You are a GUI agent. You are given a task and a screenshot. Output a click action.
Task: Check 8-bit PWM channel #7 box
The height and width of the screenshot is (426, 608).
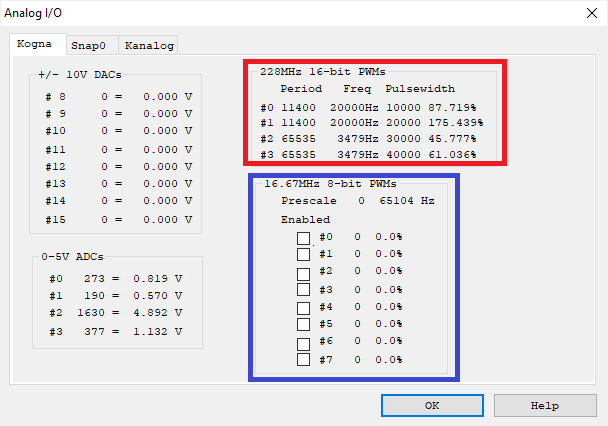pos(304,359)
